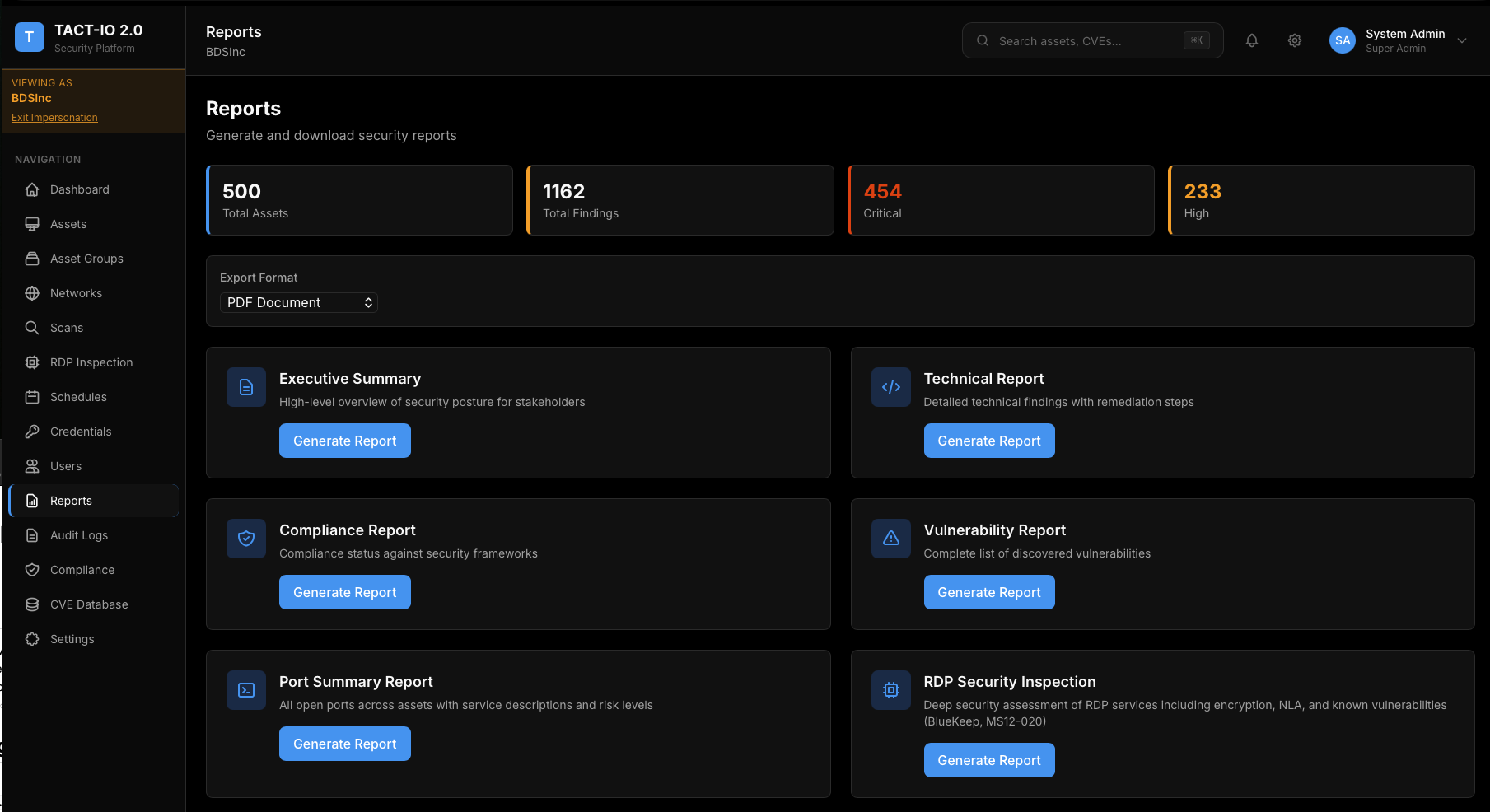Generate the Executive Summary report
The height and width of the screenshot is (812, 1490).
pos(344,441)
